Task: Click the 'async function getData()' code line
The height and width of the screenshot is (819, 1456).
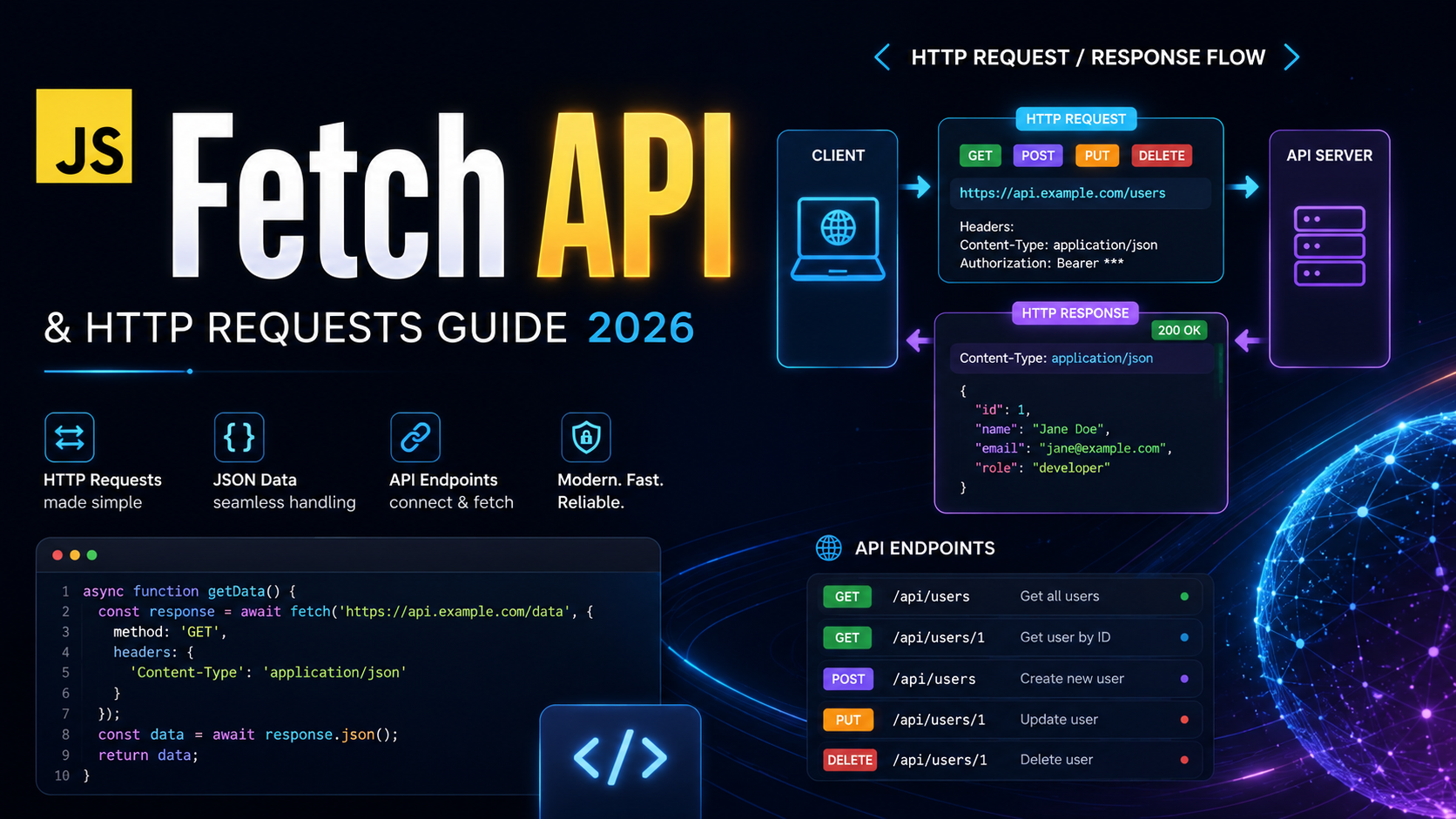Action: tap(190, 591)
